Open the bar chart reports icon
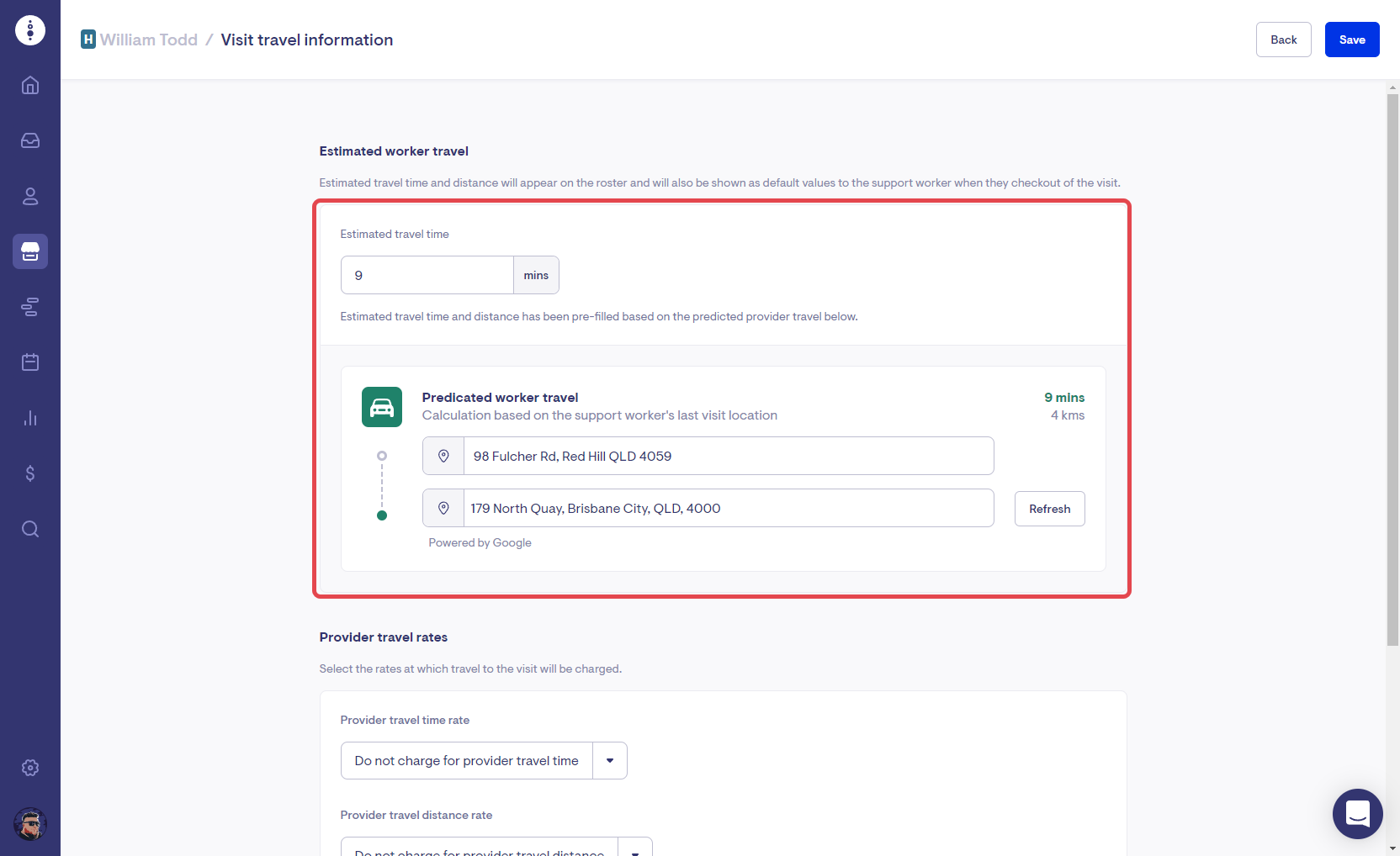 (30, 418)
